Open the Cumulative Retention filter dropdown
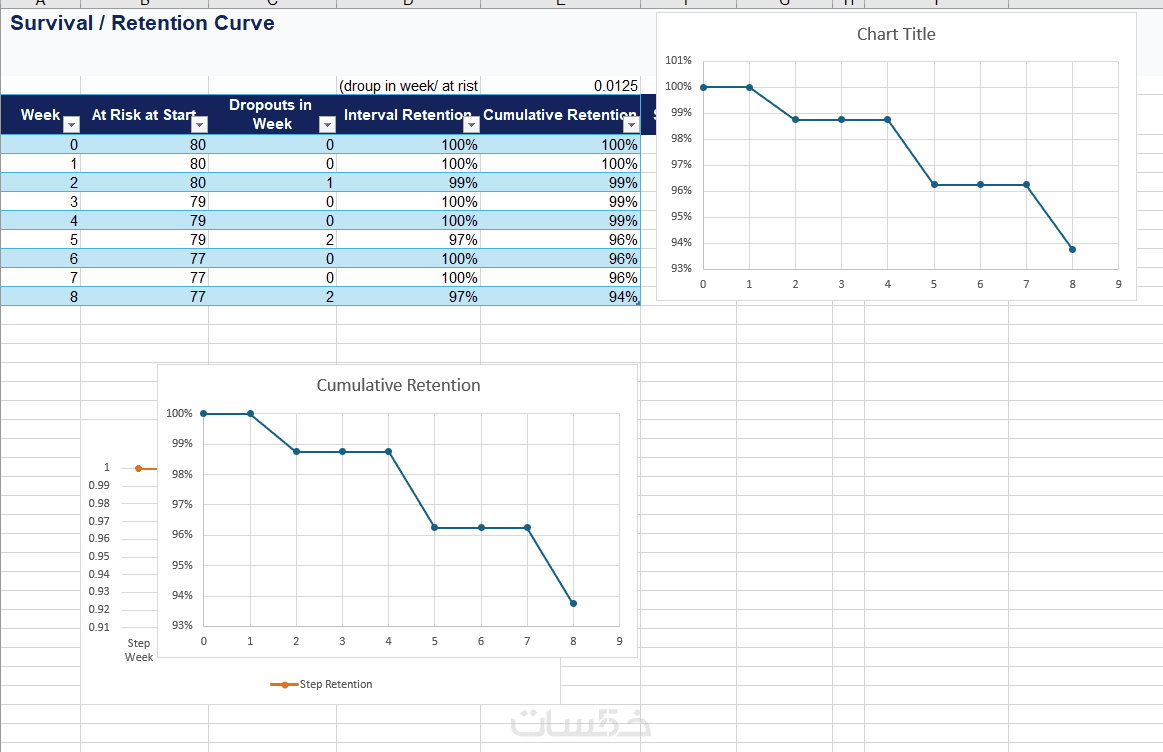1163x752 pixels. point(630,125)
